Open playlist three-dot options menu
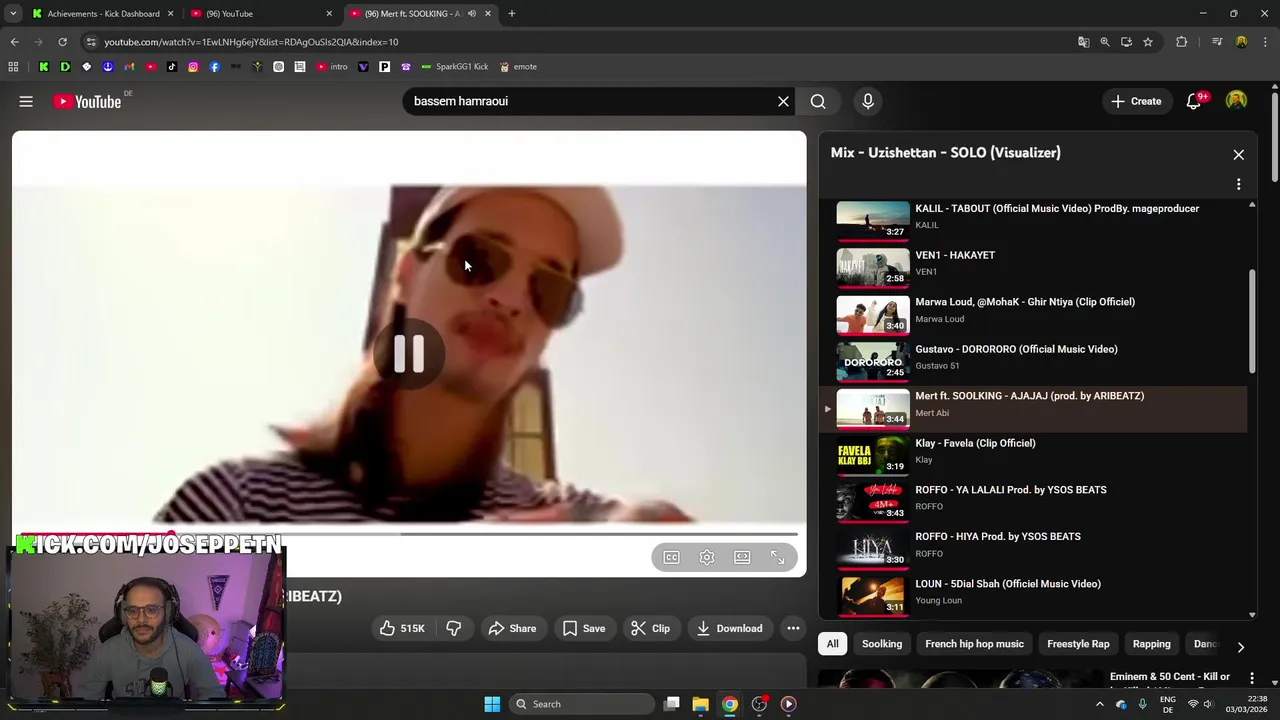1280x720 pixels. (1239, 184)
